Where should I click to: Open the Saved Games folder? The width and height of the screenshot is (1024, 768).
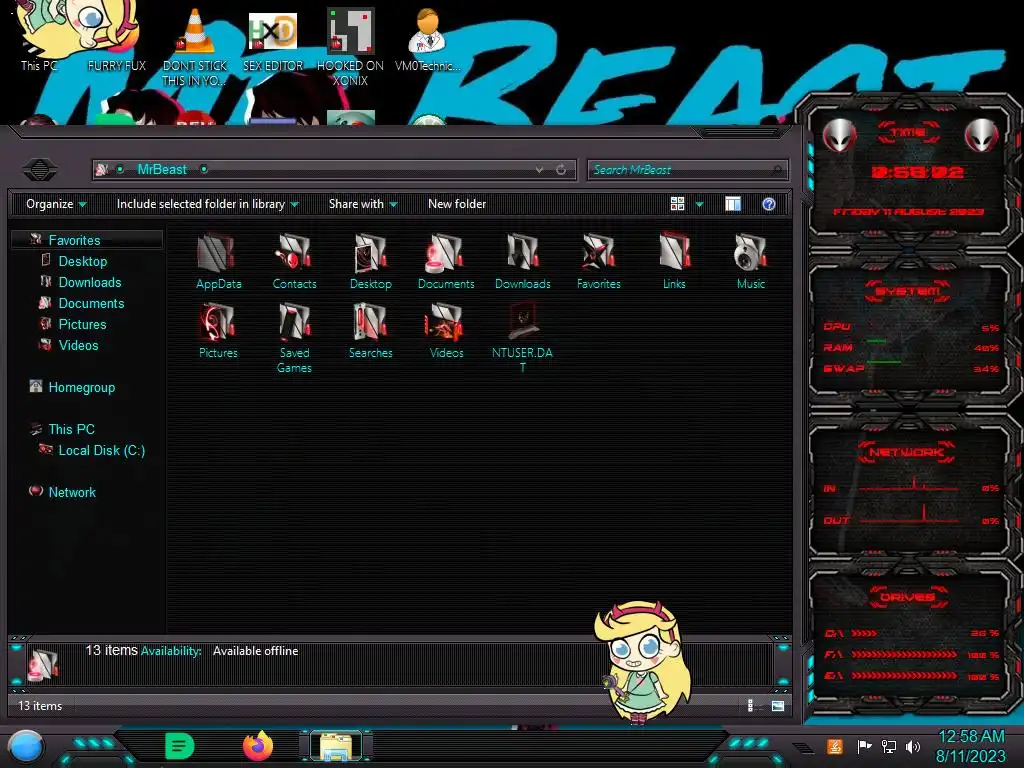(294, 338)
